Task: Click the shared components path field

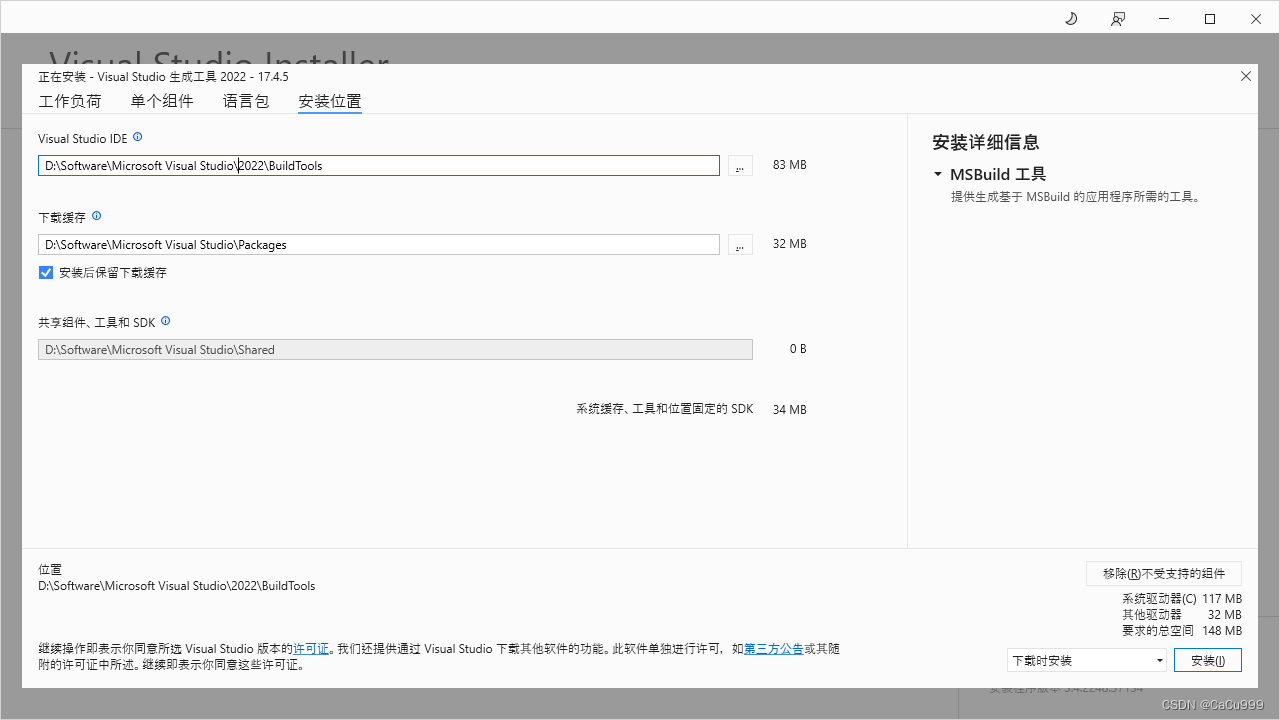Action: coord(395,349)
